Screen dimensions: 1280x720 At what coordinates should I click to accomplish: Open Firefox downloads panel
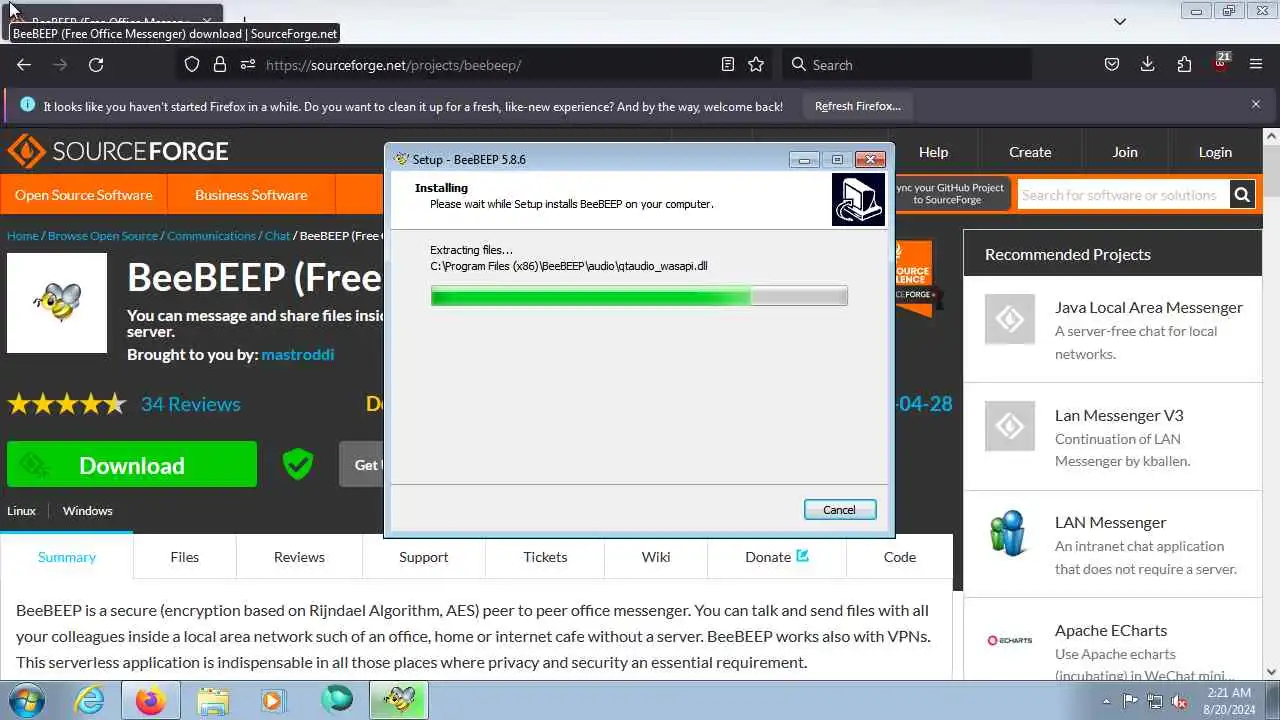[x=1147, y=64]
